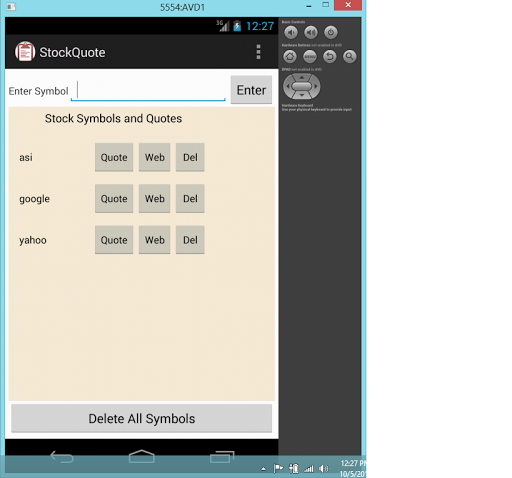Click the emulator home hardware button
The height and width of the screenshot is (478, 512).
tap(290, 56)
